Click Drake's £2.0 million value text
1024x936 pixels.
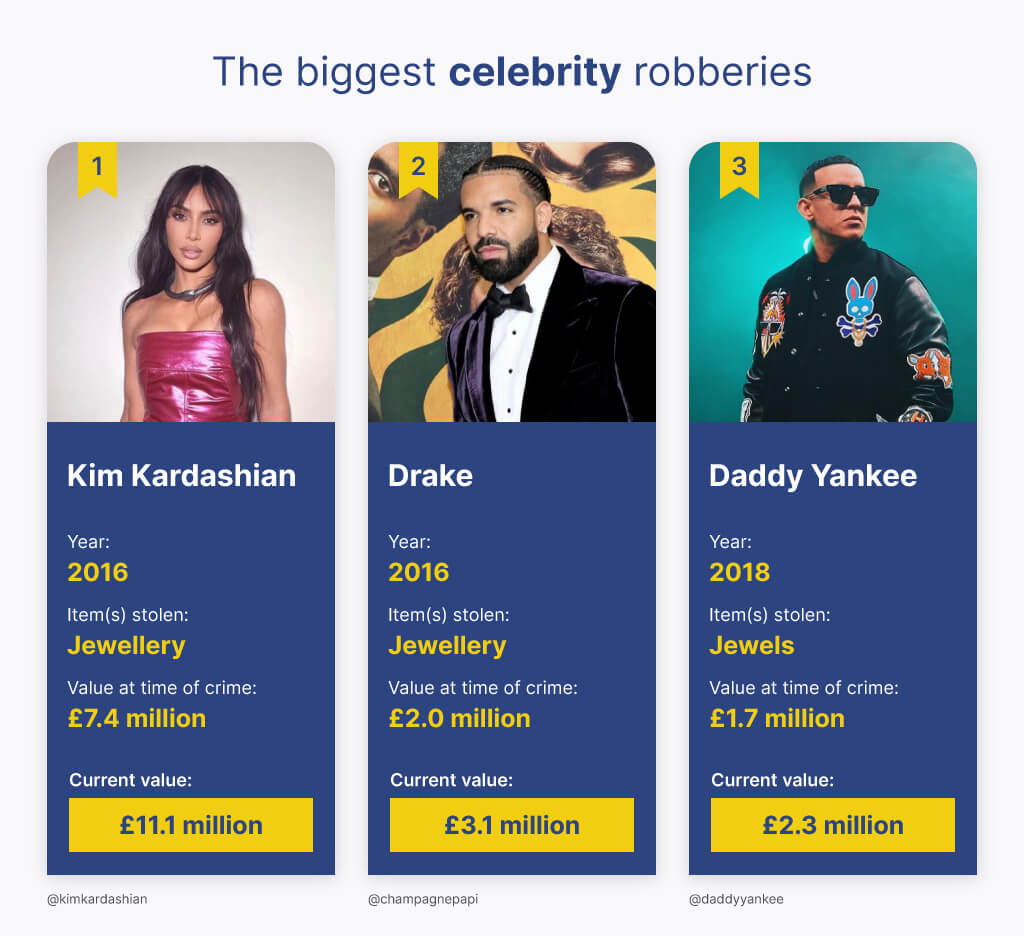[459, 718]
